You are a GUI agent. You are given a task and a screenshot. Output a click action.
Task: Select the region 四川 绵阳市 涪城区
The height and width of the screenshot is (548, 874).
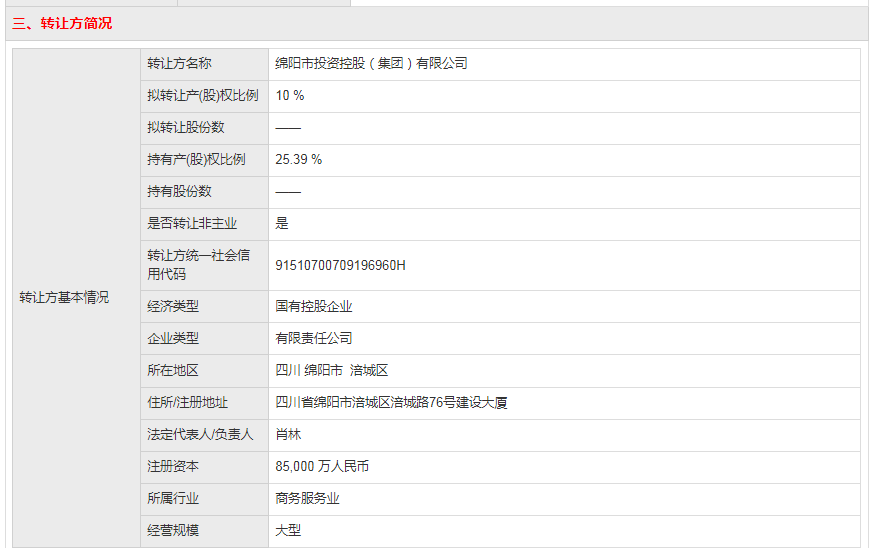(x=332, y=370)
